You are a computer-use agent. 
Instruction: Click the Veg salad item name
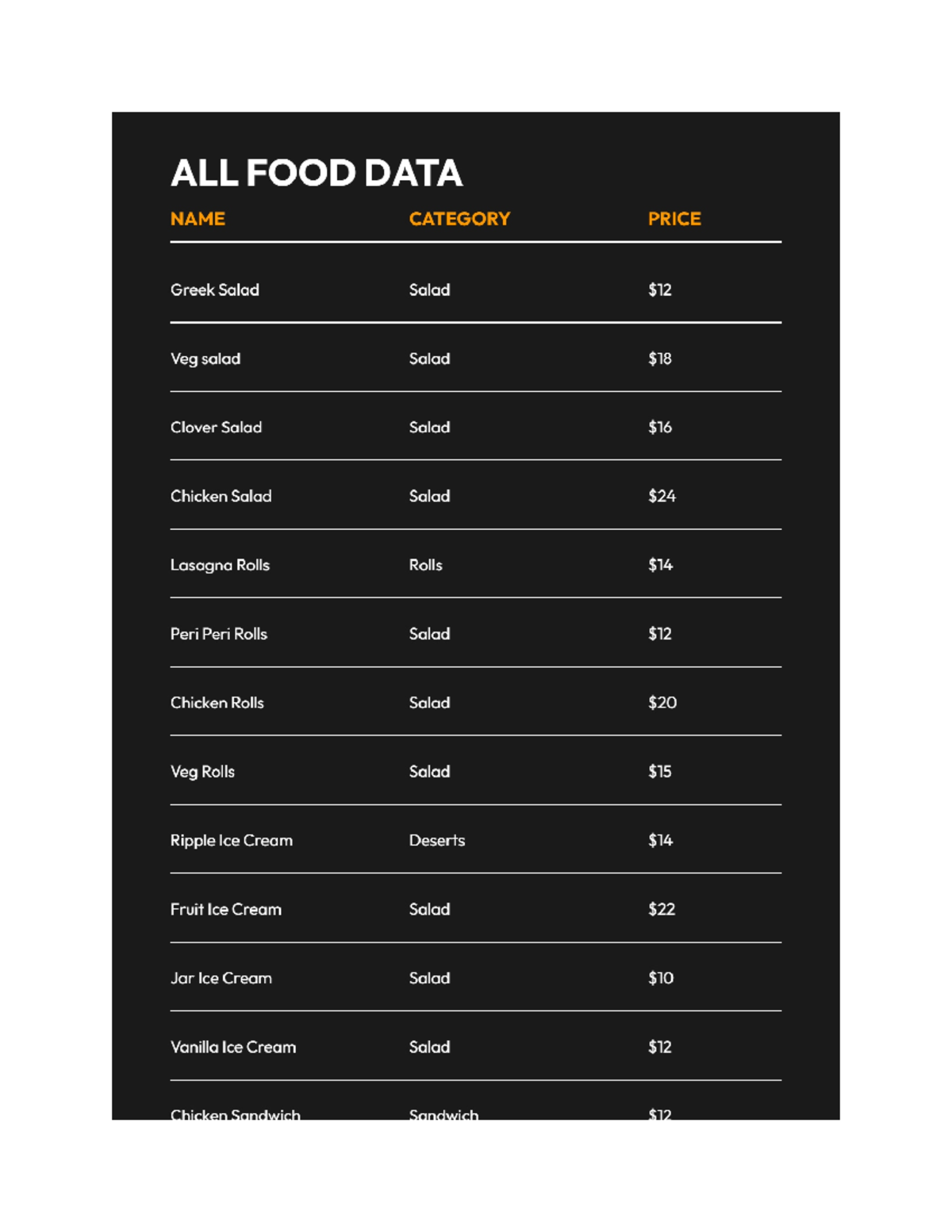(205, 359)
